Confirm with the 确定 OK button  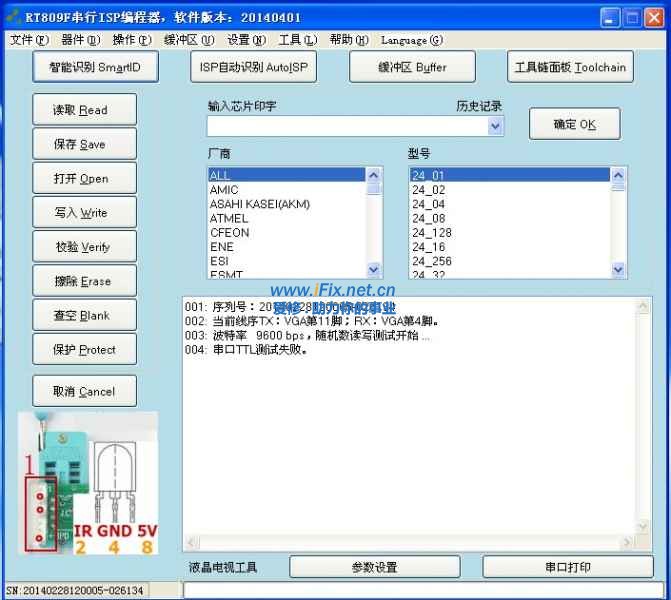tap(575, 124)
